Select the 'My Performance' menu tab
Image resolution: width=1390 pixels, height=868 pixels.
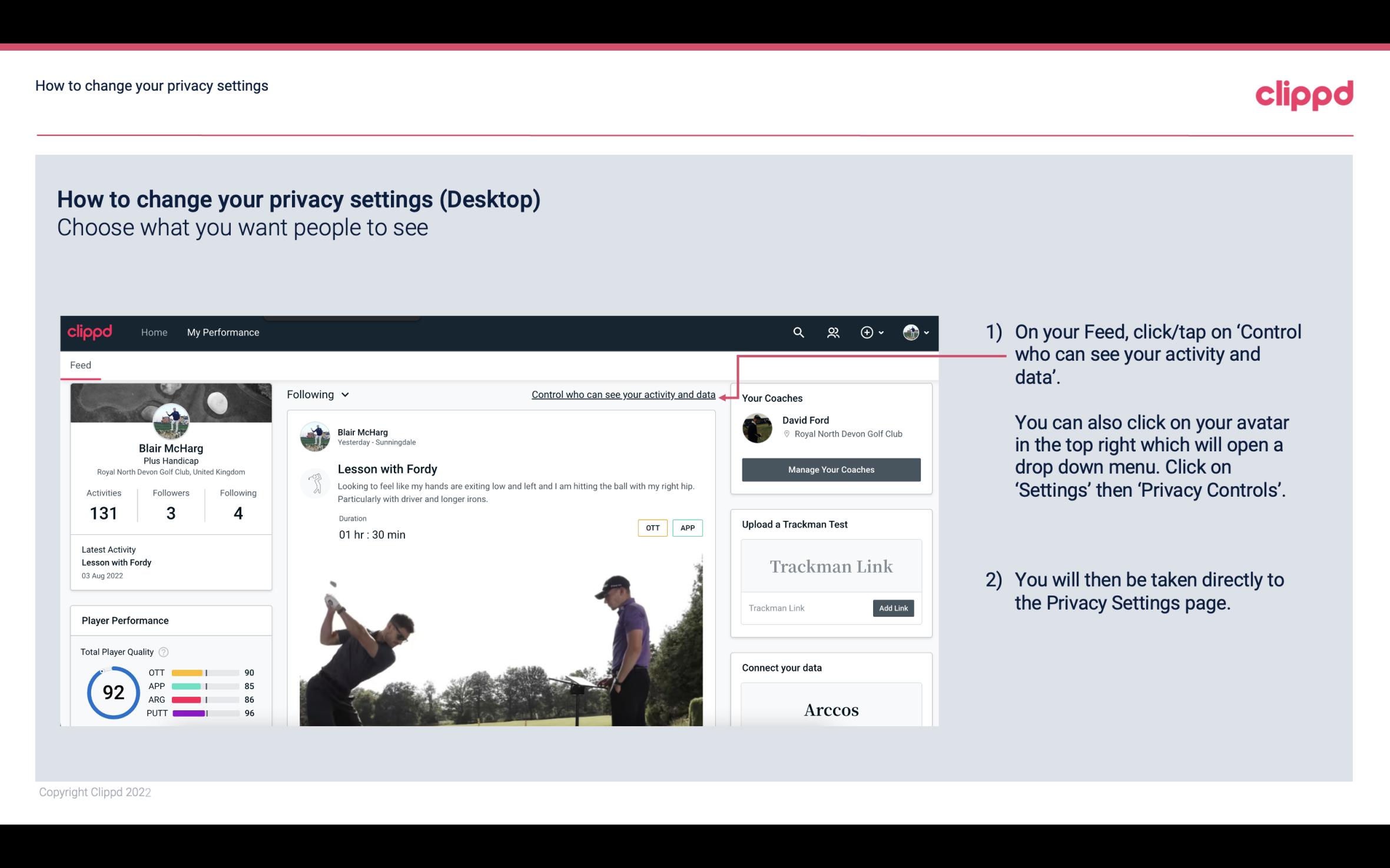(x=222, y=332)
